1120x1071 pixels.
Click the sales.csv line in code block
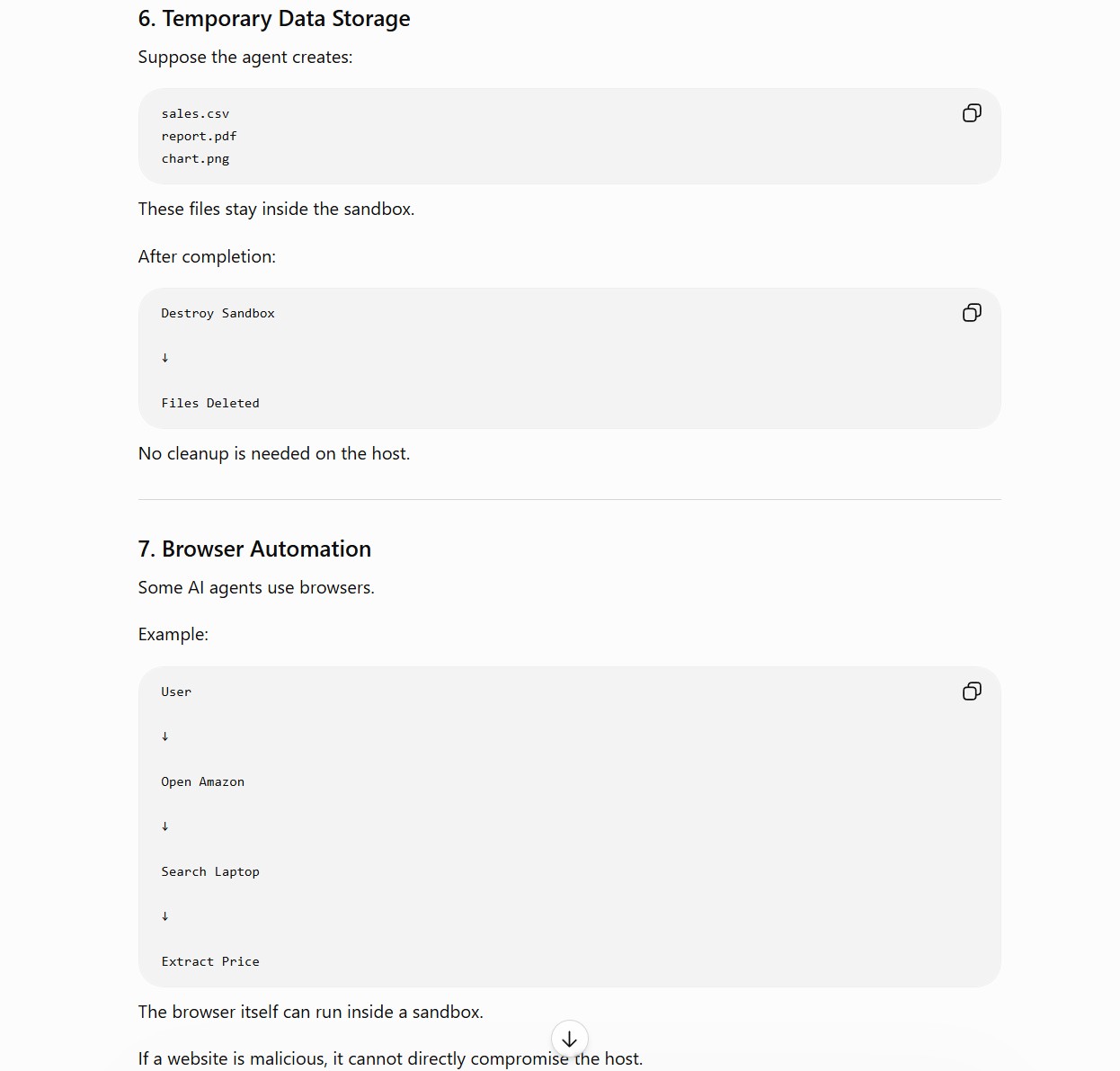pos(195,114)
